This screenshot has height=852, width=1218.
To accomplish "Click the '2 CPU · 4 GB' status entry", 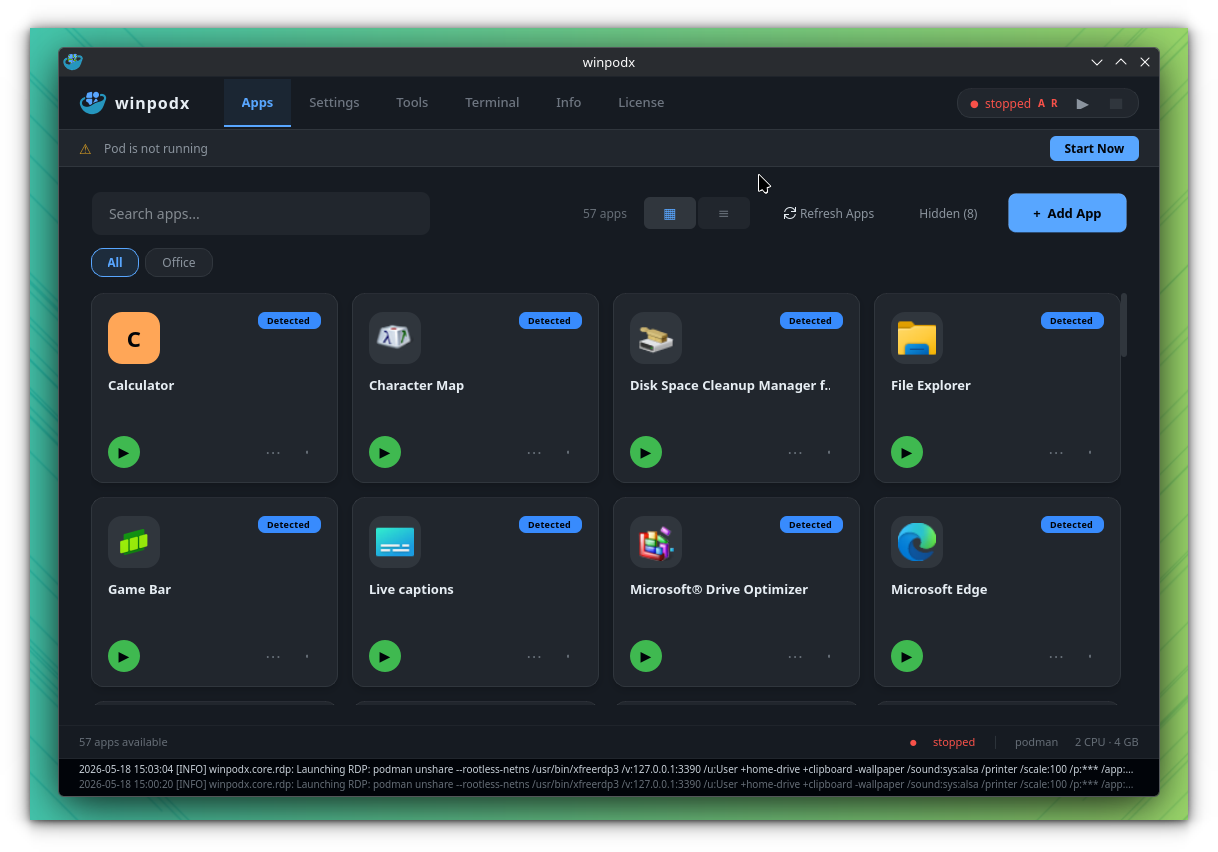I will (x=1107, y=742).
